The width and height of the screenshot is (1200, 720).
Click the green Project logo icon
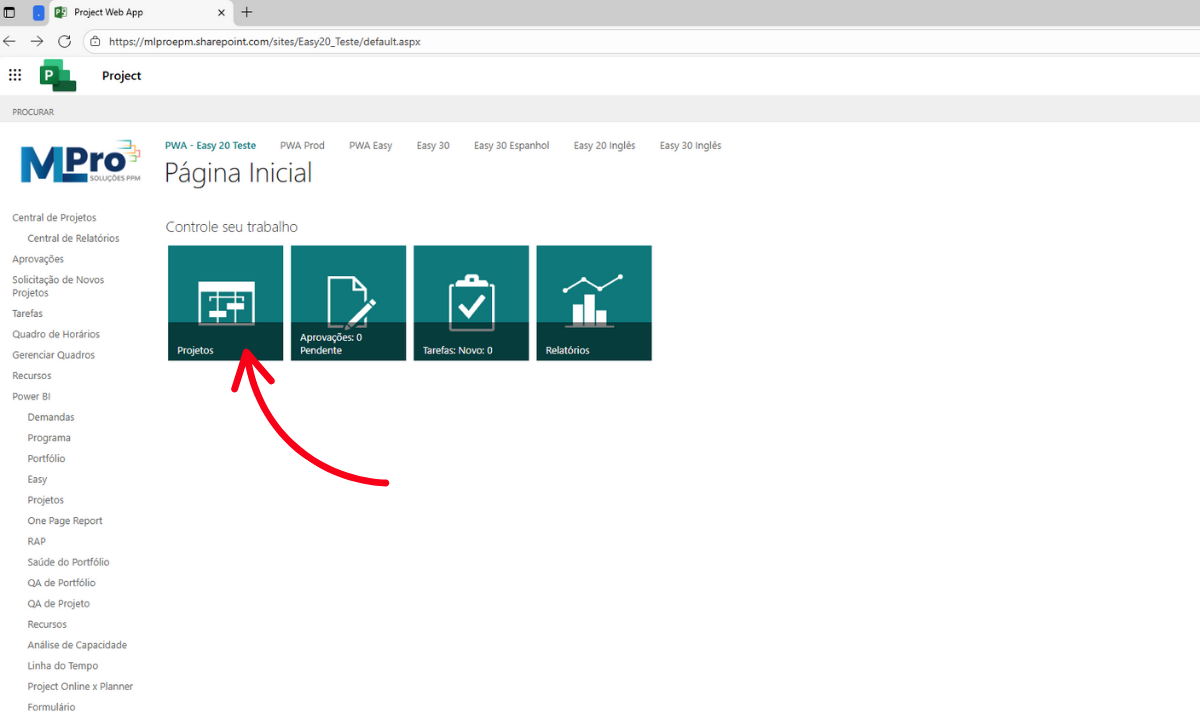coord(57,76)
